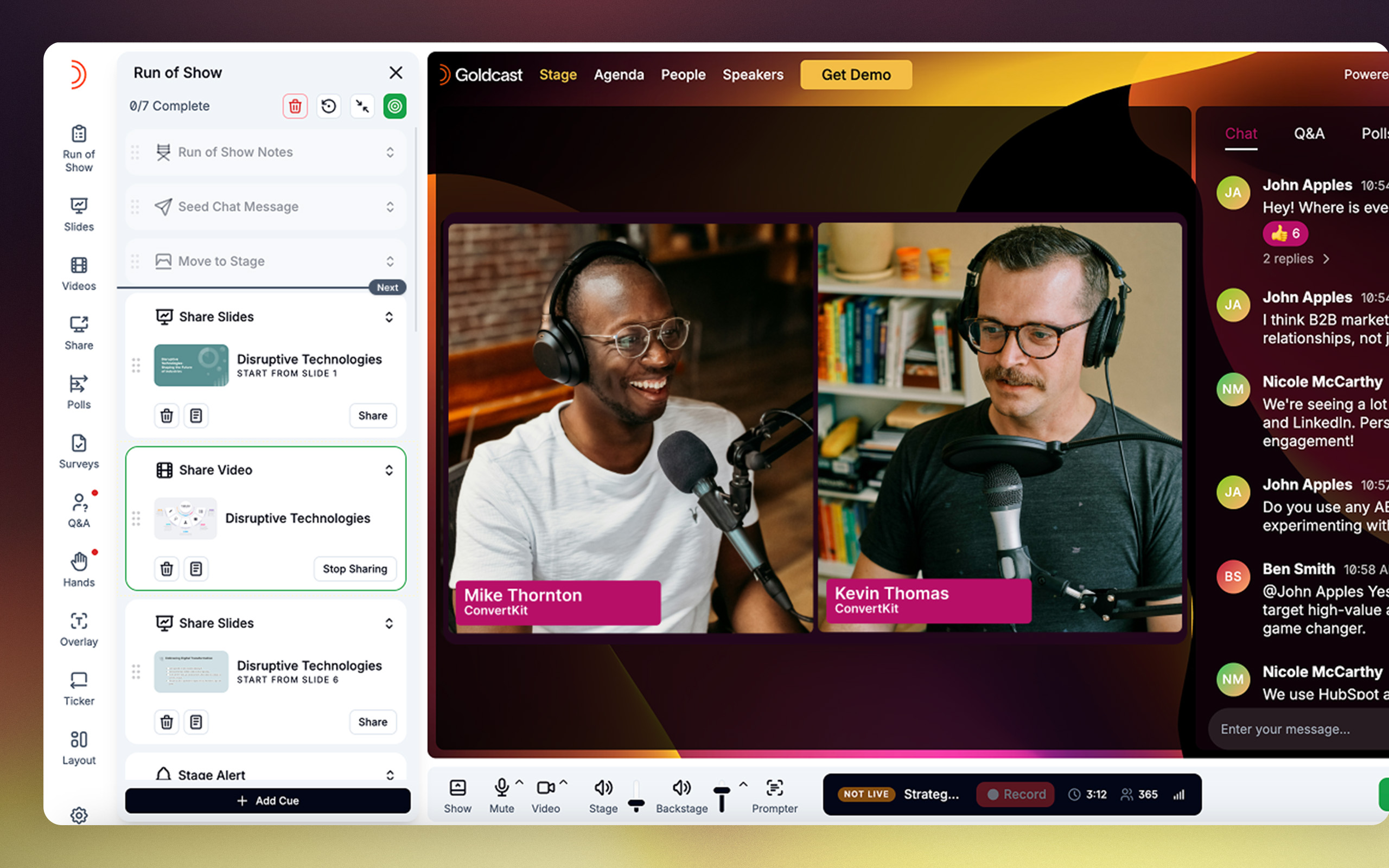Open the Prompter in bottom toolbar
This screenshot has height=868, width=1389.
point(774,796)
